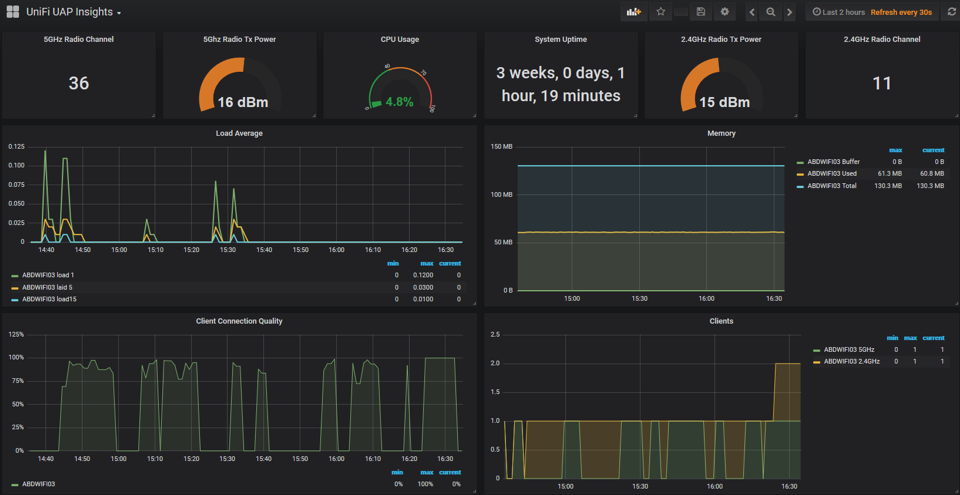Image resolution: width=960 pixels, height=495 pixels.
Task: Sort Client Connection Quality legend by max
Action: coord(426,472)
